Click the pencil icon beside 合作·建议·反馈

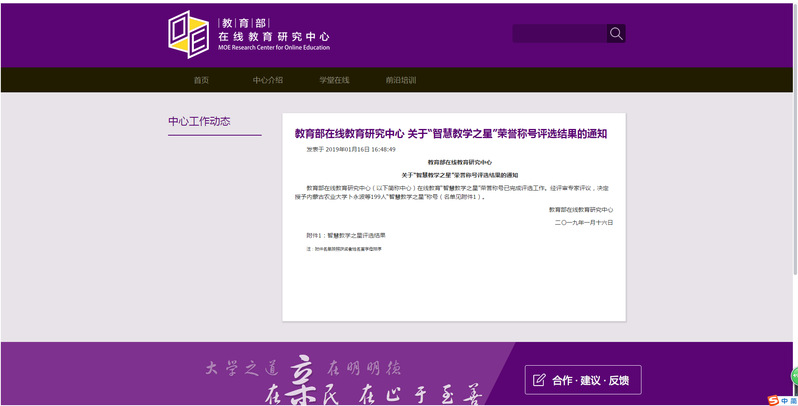click(540, 380)
